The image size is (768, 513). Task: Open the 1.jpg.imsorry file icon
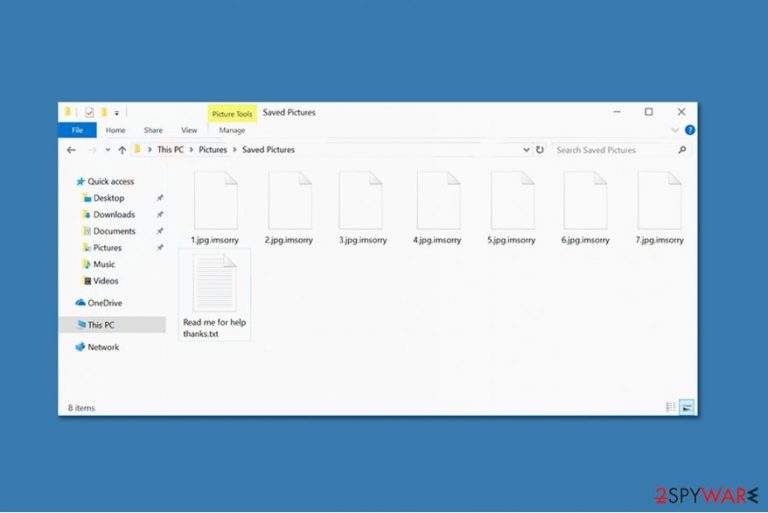pyautogui.click(x=216, y=200)
